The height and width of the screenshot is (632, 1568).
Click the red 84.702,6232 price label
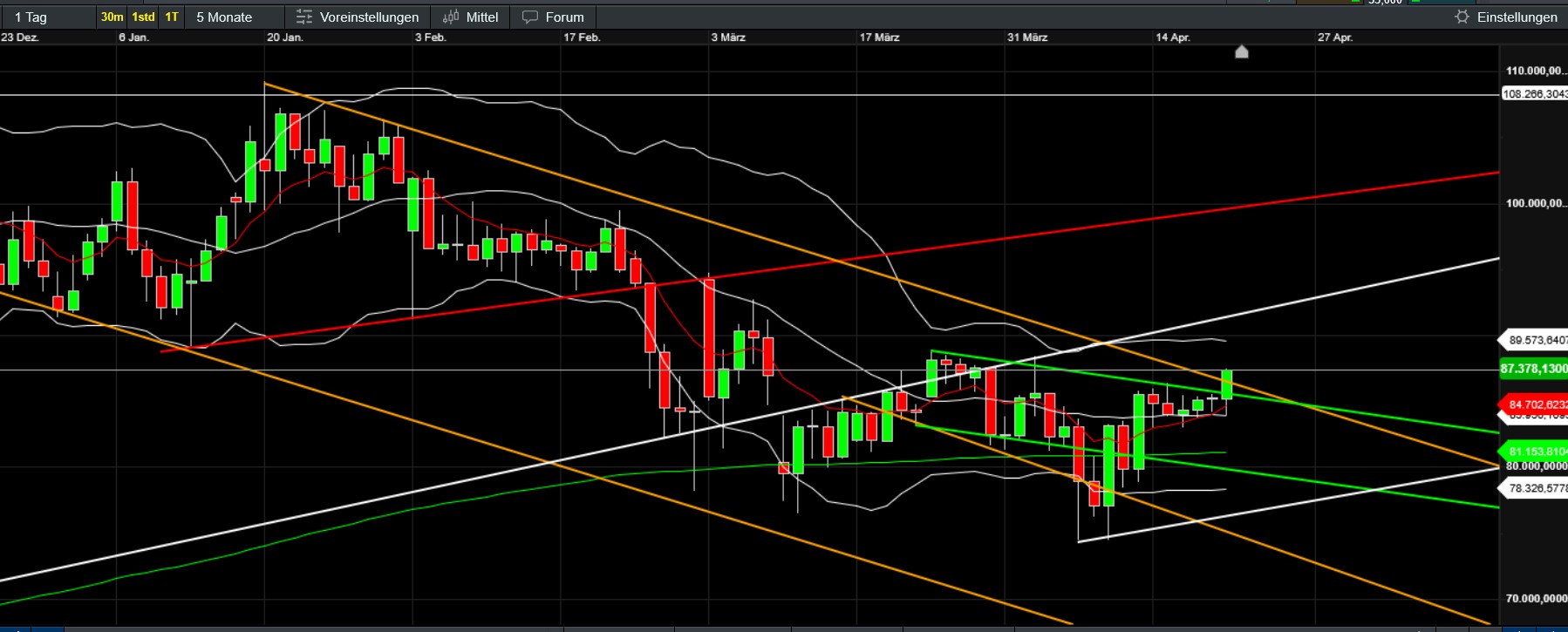(1534, 404)
